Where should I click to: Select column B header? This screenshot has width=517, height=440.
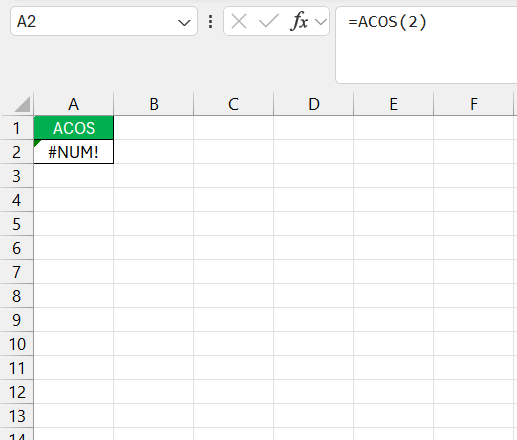coord(154,104)
